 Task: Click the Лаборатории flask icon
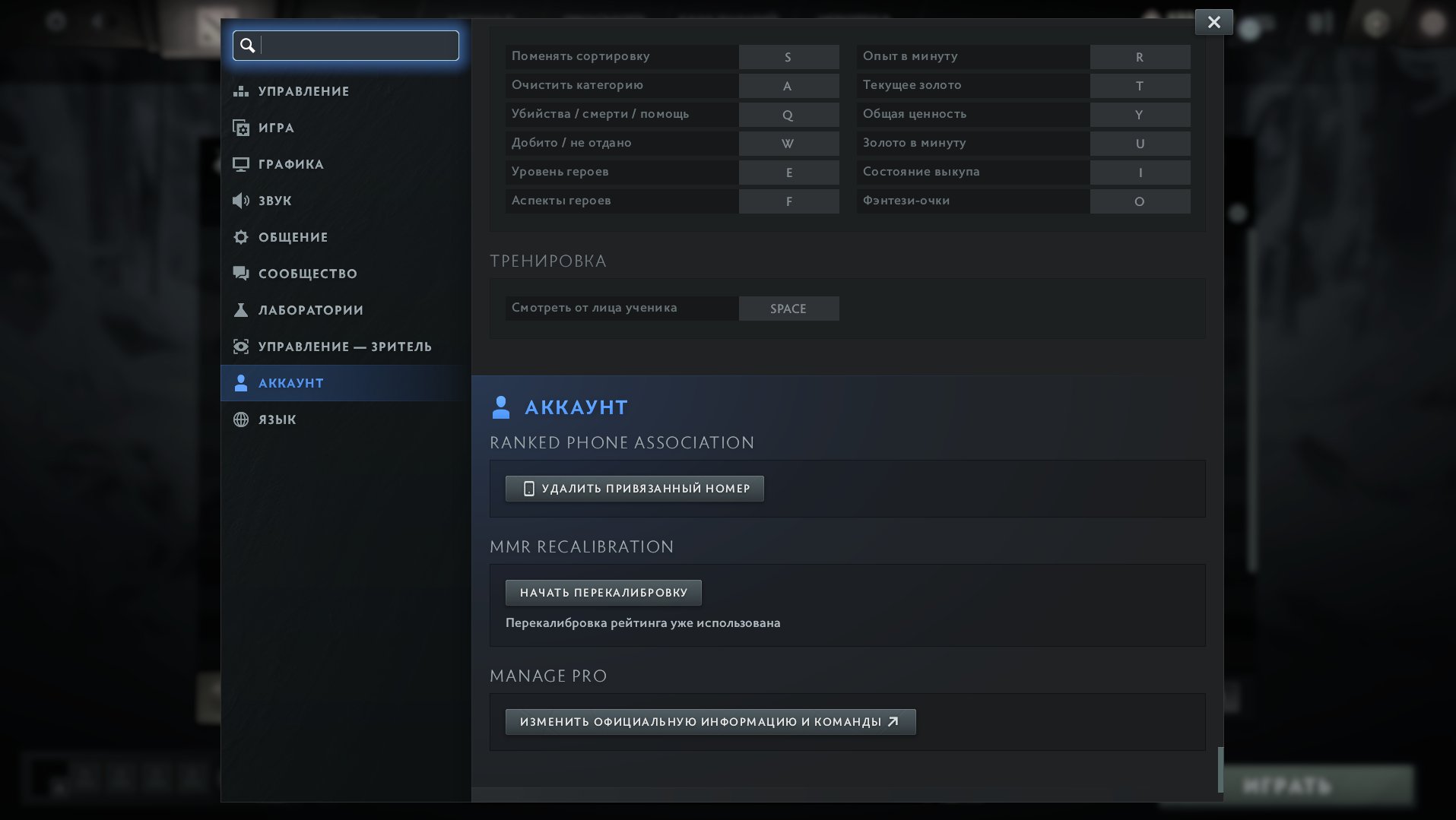(241, 310)
